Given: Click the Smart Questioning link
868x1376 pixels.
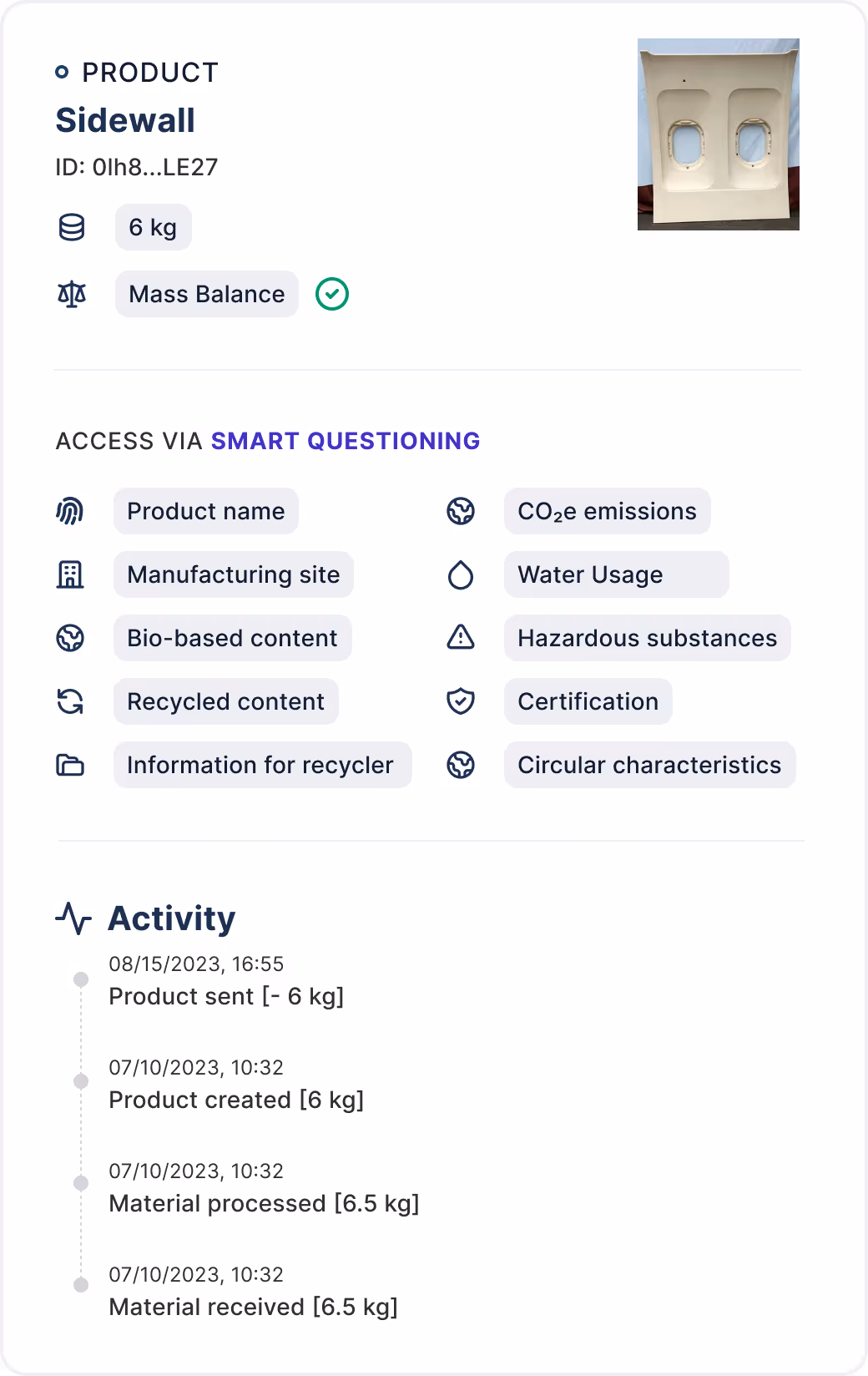Looking at the screenshot, I should pyautogui.click(x=346, y=441).
